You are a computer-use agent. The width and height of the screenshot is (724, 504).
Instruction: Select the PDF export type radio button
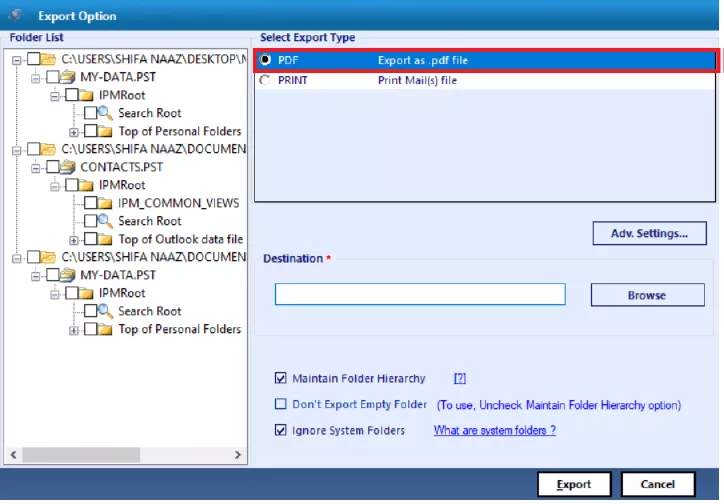(x=264, y=61)
